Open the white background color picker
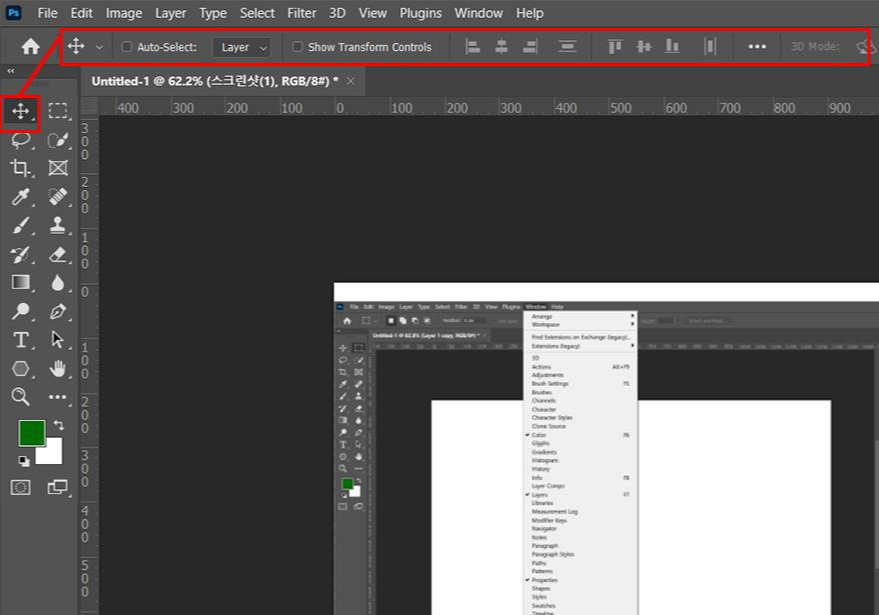This screenshot has width=879, height=615. coord(52,454)
